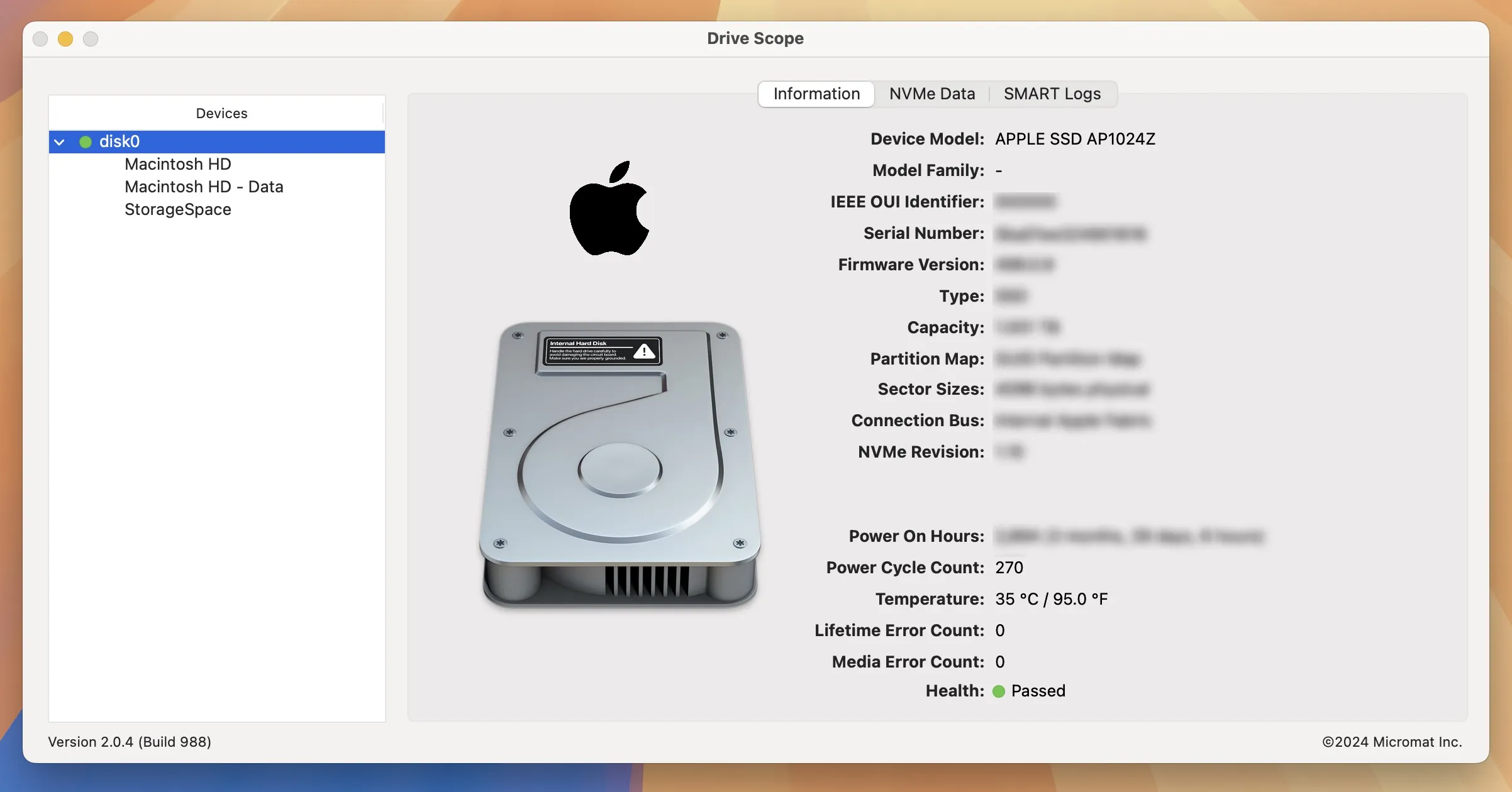
Task: Select the disk0 device row
Action: [217, 142]
